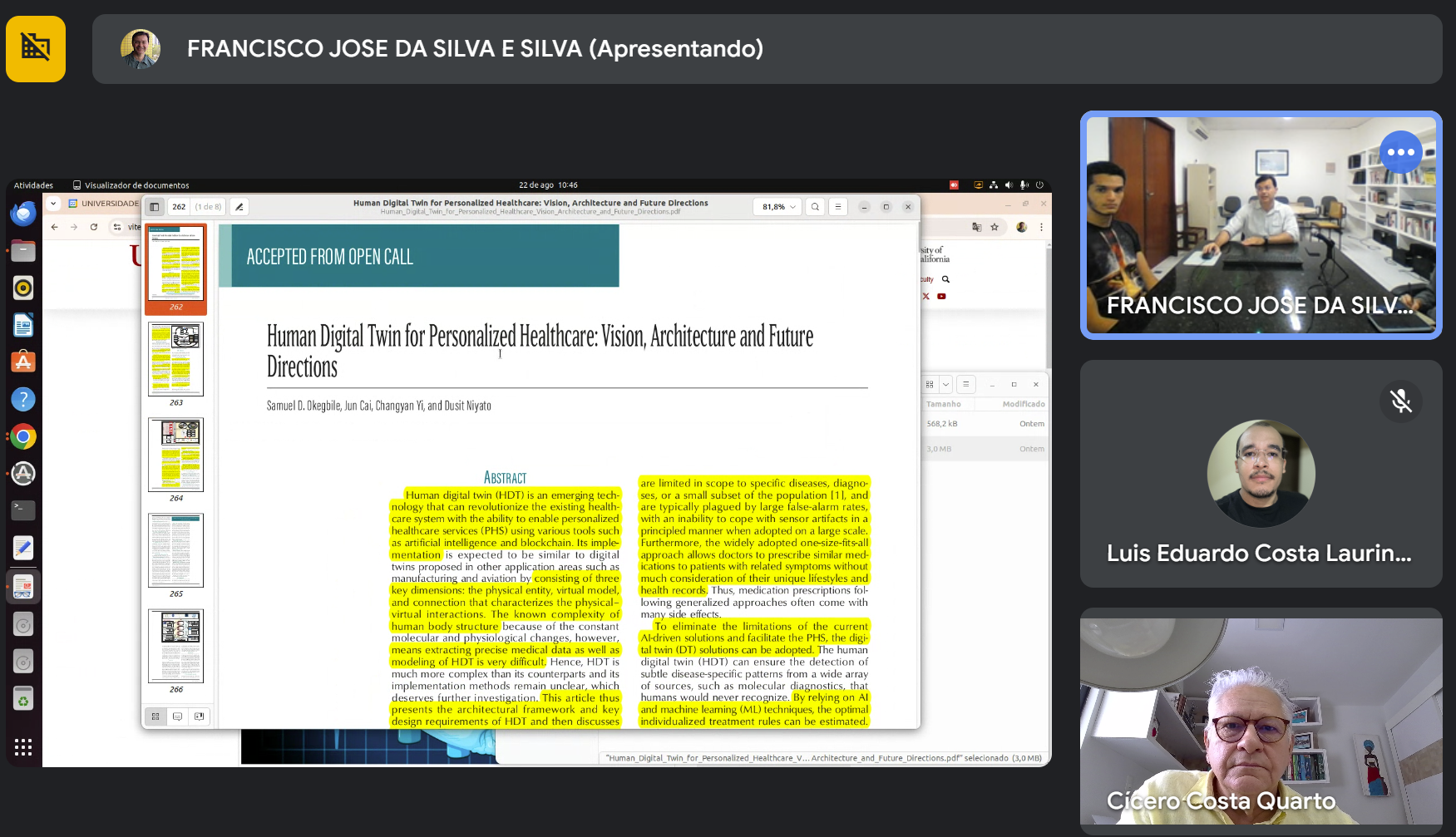This screenshot has height=837, width=1456.
Task: Open Help from the dock
Action: tap(23, 399)
